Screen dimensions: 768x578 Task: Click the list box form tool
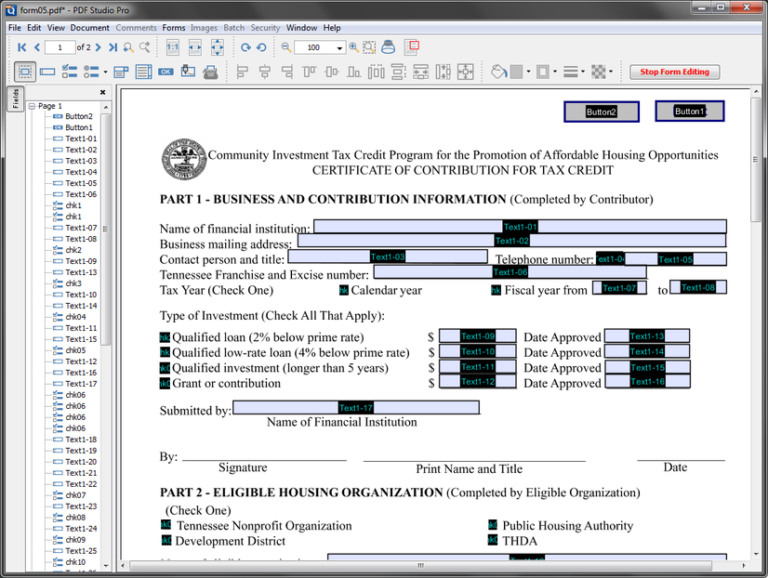point(143,72)
